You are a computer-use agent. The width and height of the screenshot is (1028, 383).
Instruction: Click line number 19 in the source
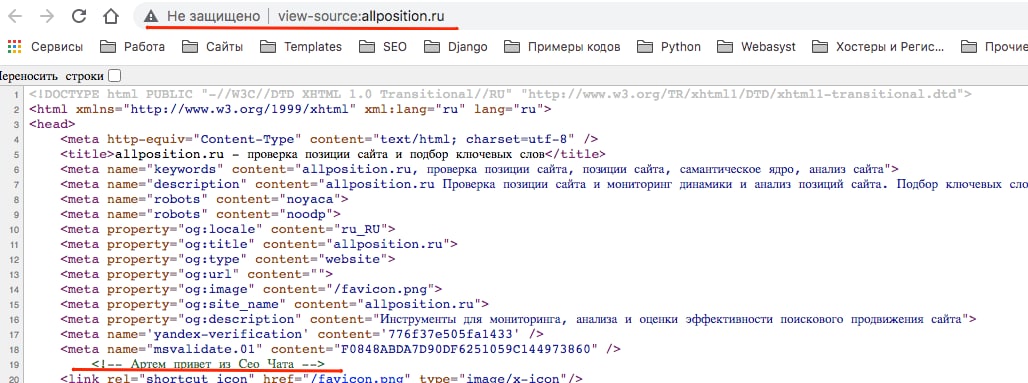(x=14, y=364)
